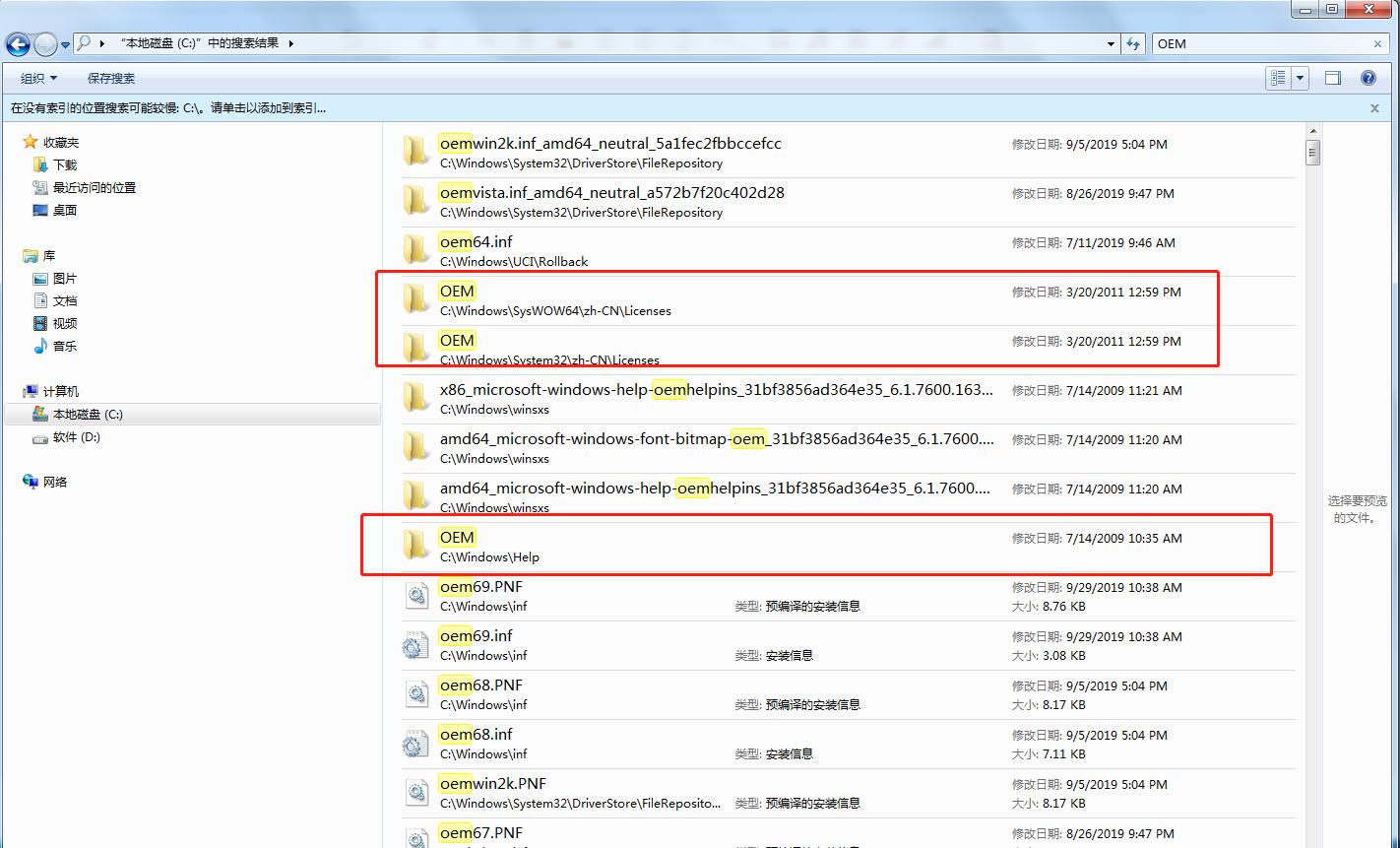This screenshot has width=1400, height=848.
Task: Open the 最近访问的位置 icon
Action: pyautogui.click(x=40, y=187)
